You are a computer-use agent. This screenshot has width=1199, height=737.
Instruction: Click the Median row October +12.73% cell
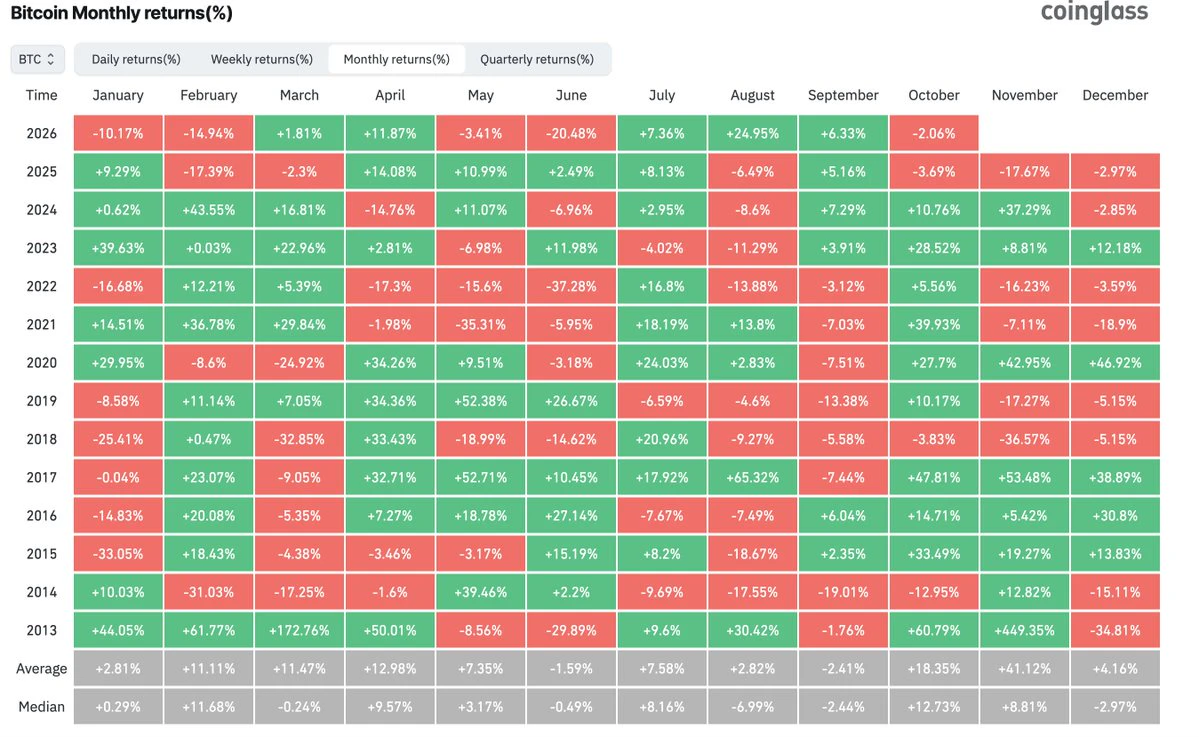point(934,707)
